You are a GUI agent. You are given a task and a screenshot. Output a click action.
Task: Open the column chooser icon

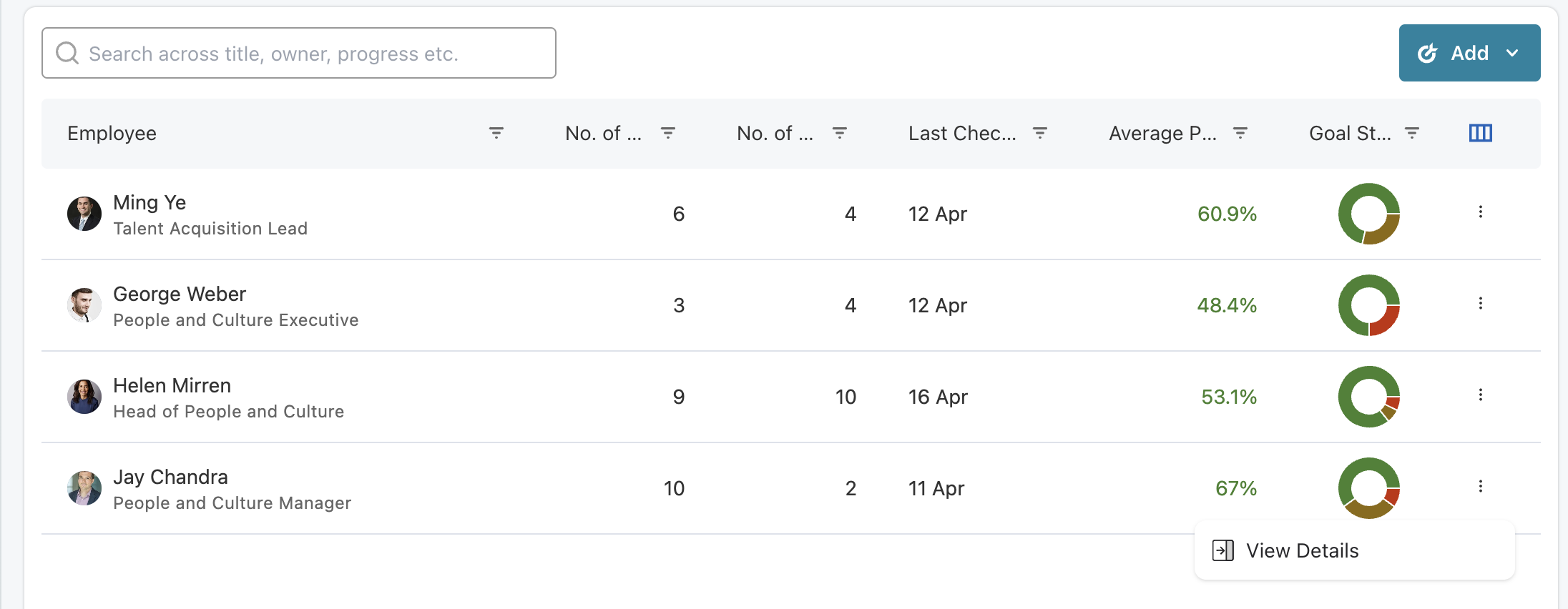click(x=1480, y=133)
